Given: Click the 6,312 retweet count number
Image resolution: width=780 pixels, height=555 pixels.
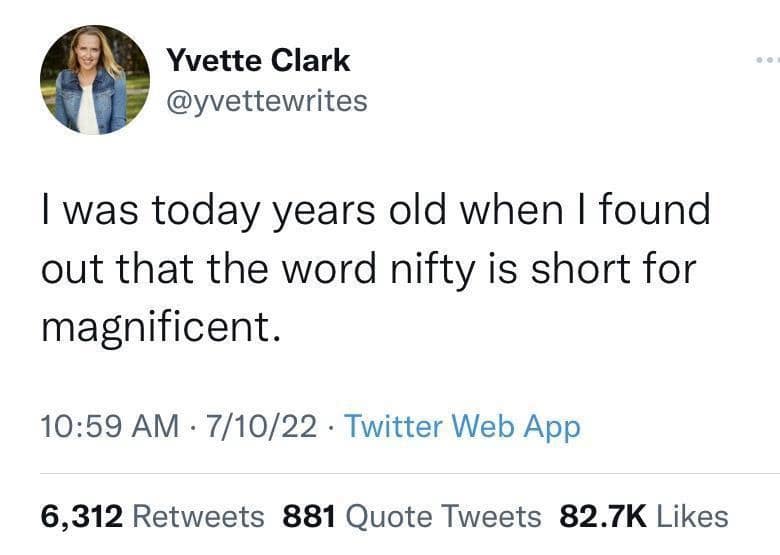Looking at the screenshot, I should 82,516.
